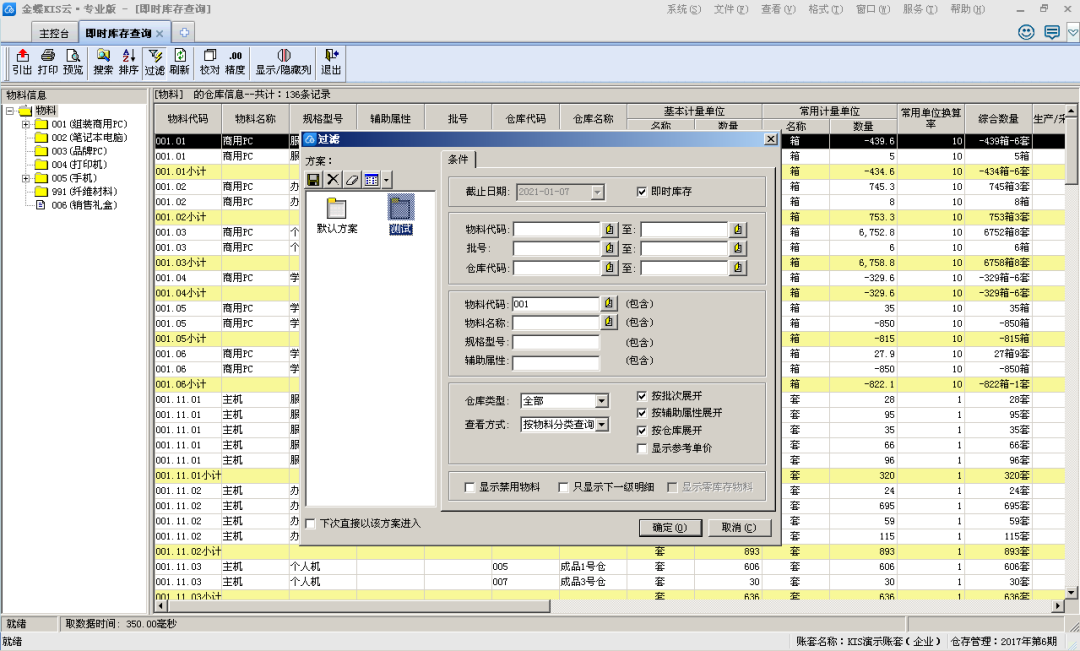Enable 显示参考单价 checkbox
Viewport: 1080px width, 651px height.
tap(642, 448)
